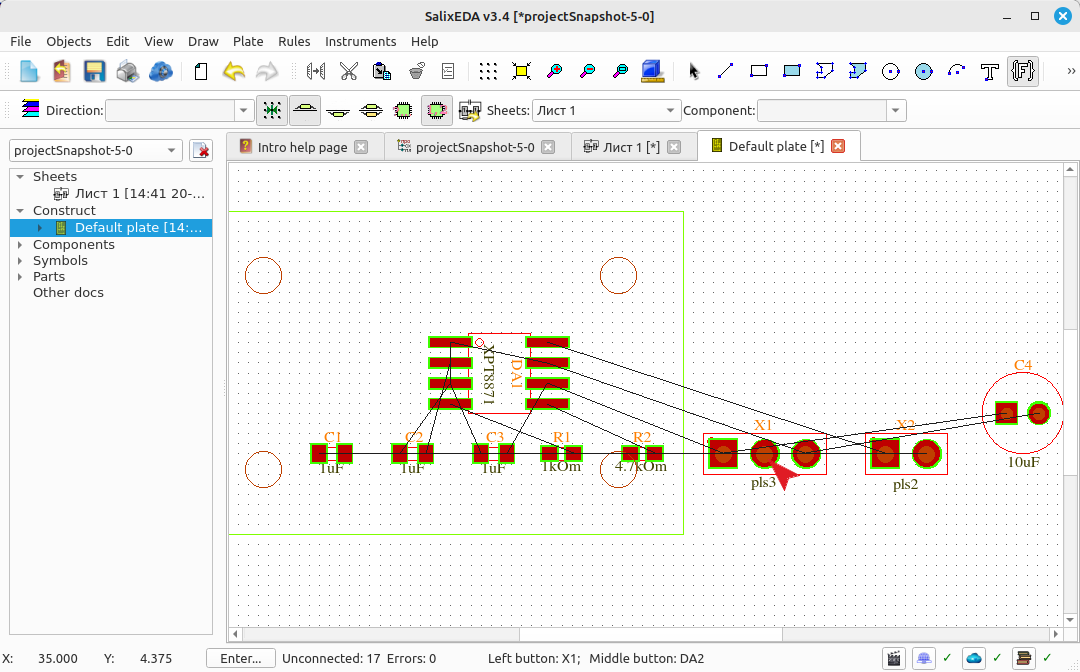Close the current project with red X button
This screenshot has width=1080, height=672.
201,150
